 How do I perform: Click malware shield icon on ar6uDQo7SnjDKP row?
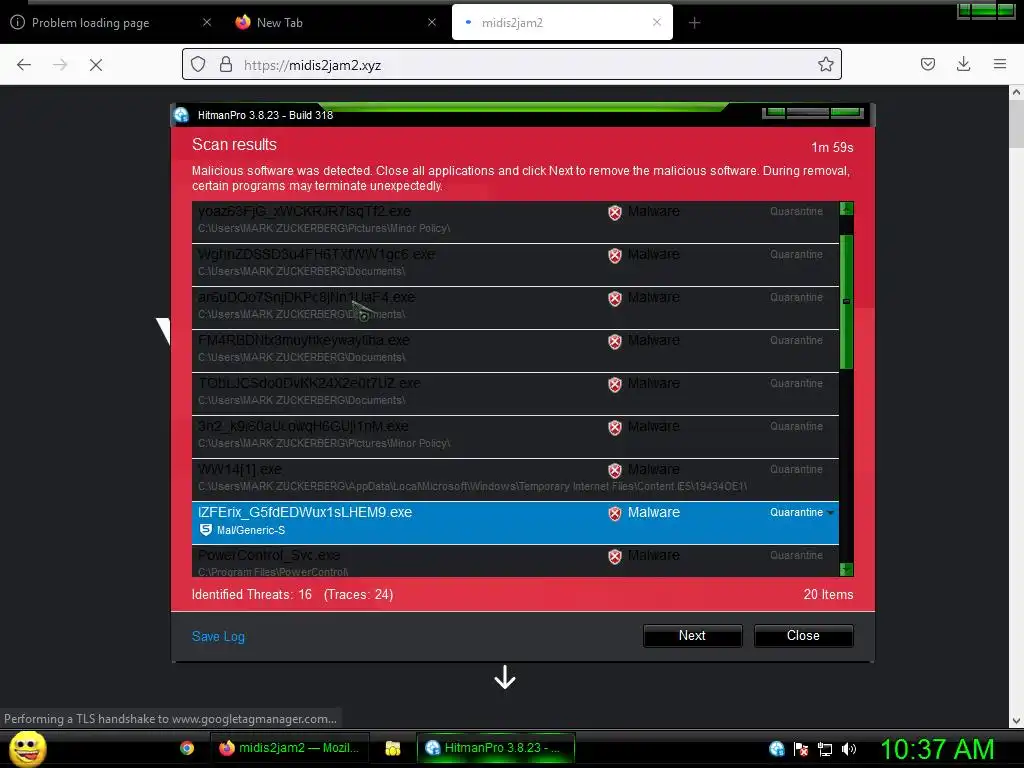click(x=615, y=299)
